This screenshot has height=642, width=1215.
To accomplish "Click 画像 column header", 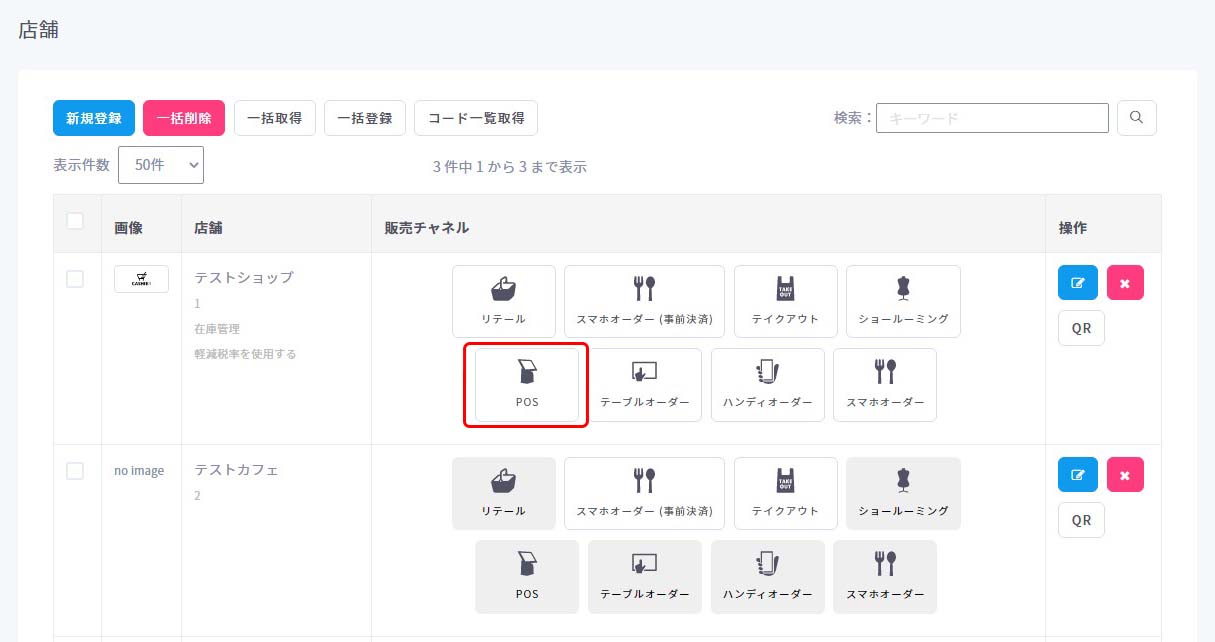I will pyautogui.click(x=129, y=228).
